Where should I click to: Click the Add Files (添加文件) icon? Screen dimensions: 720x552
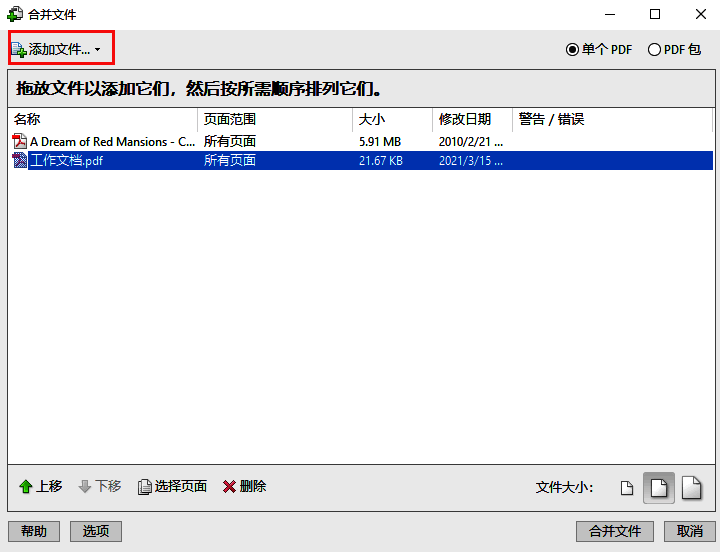[19, 50]
